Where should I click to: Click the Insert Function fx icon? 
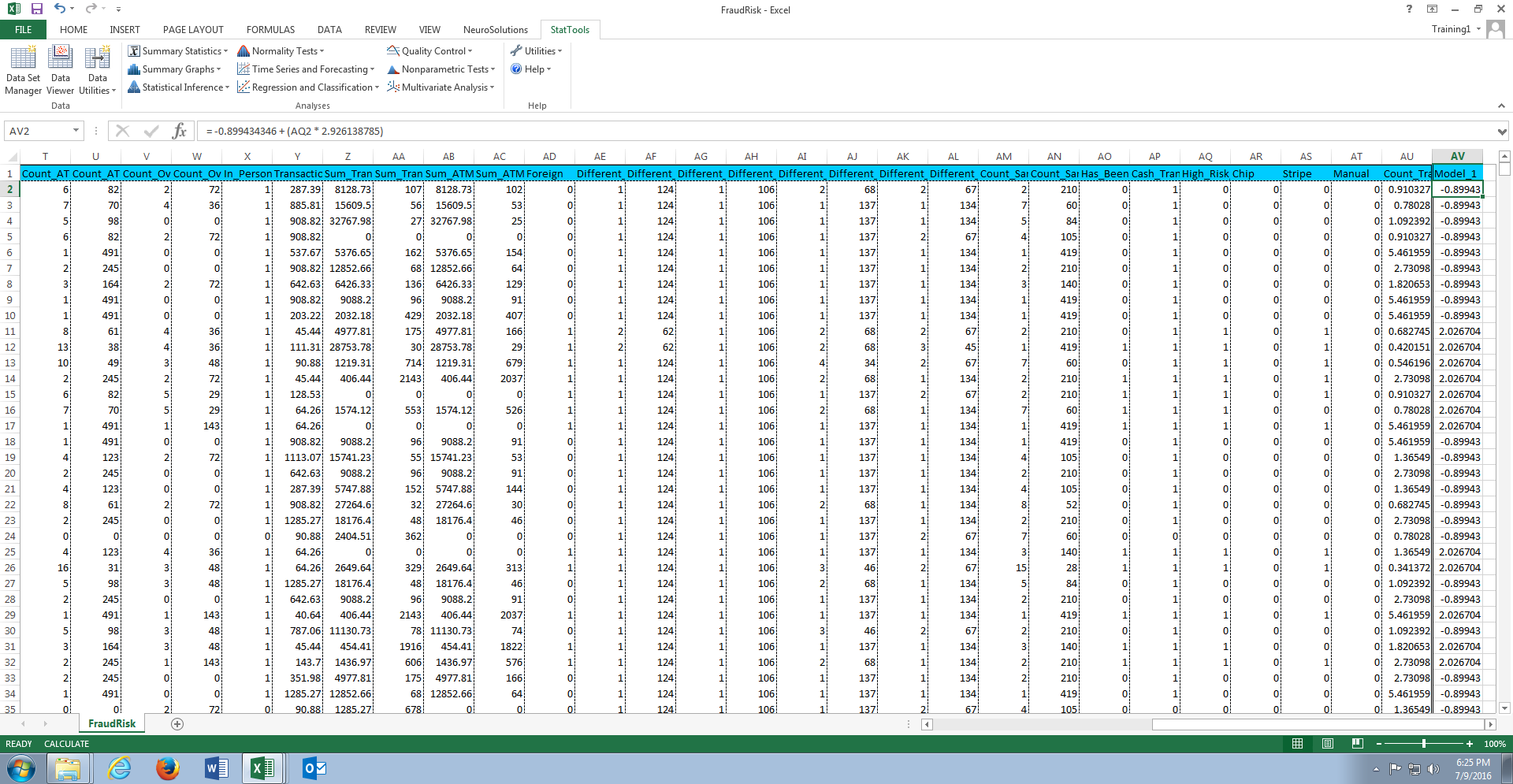(x=180, y=131)
